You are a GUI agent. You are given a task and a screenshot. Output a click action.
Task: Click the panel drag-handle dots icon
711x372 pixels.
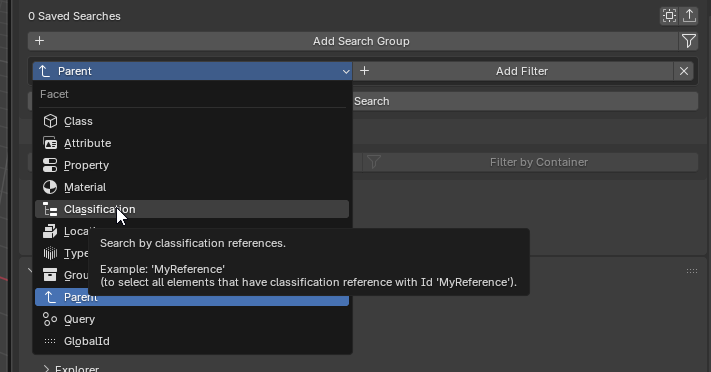coord(692,271)
